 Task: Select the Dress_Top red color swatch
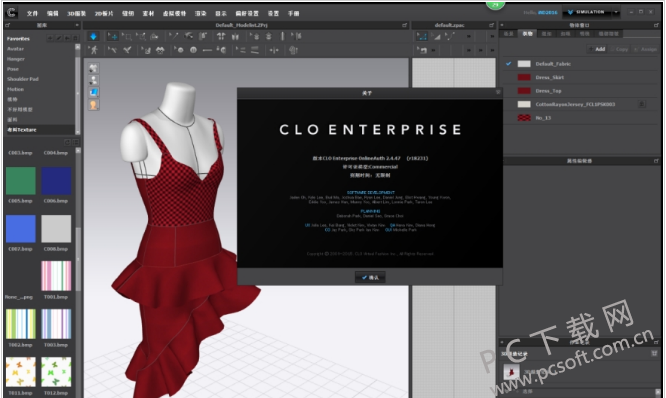pyautogui.click(x=524, y=91)
